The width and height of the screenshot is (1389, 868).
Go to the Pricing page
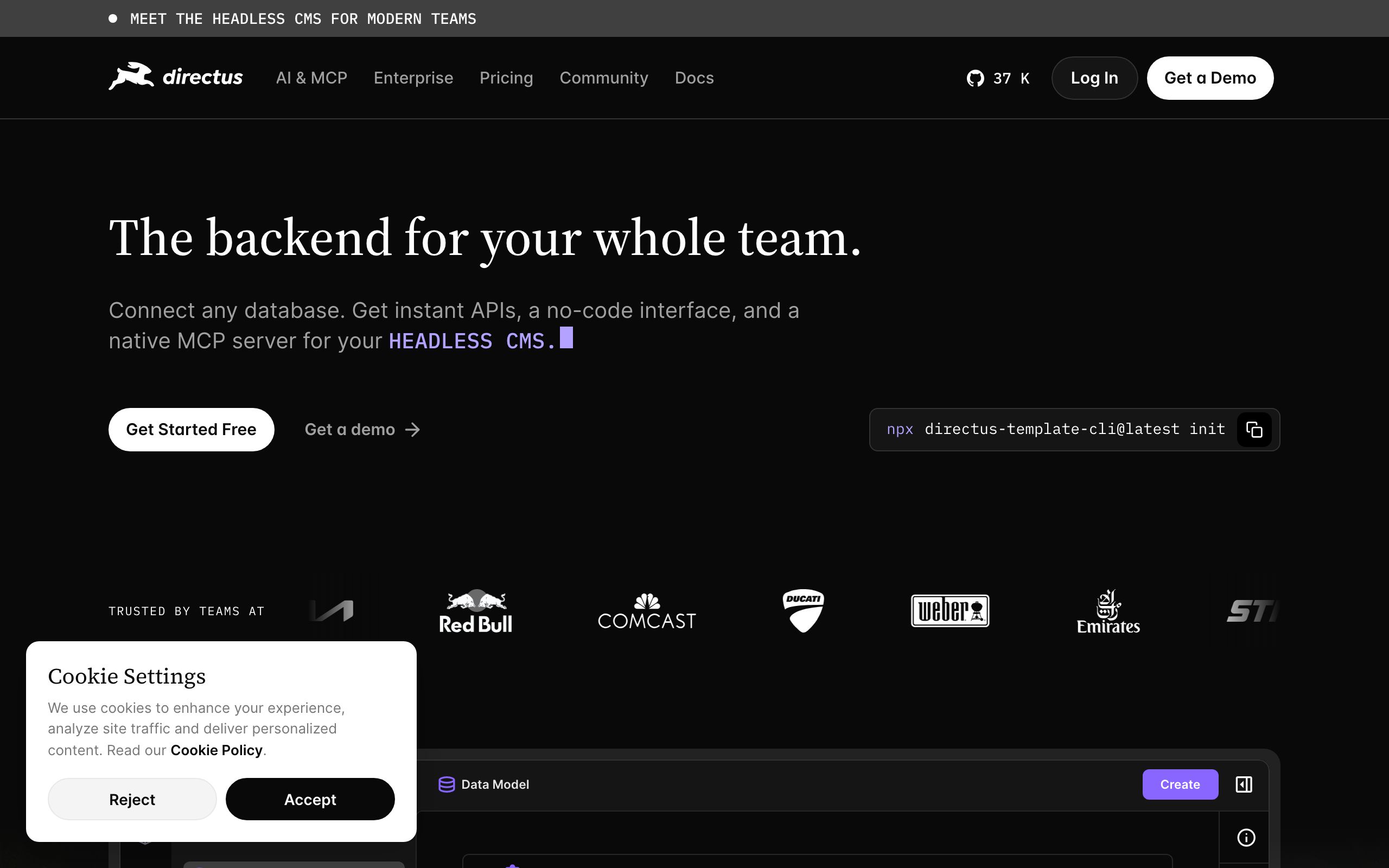506,78
